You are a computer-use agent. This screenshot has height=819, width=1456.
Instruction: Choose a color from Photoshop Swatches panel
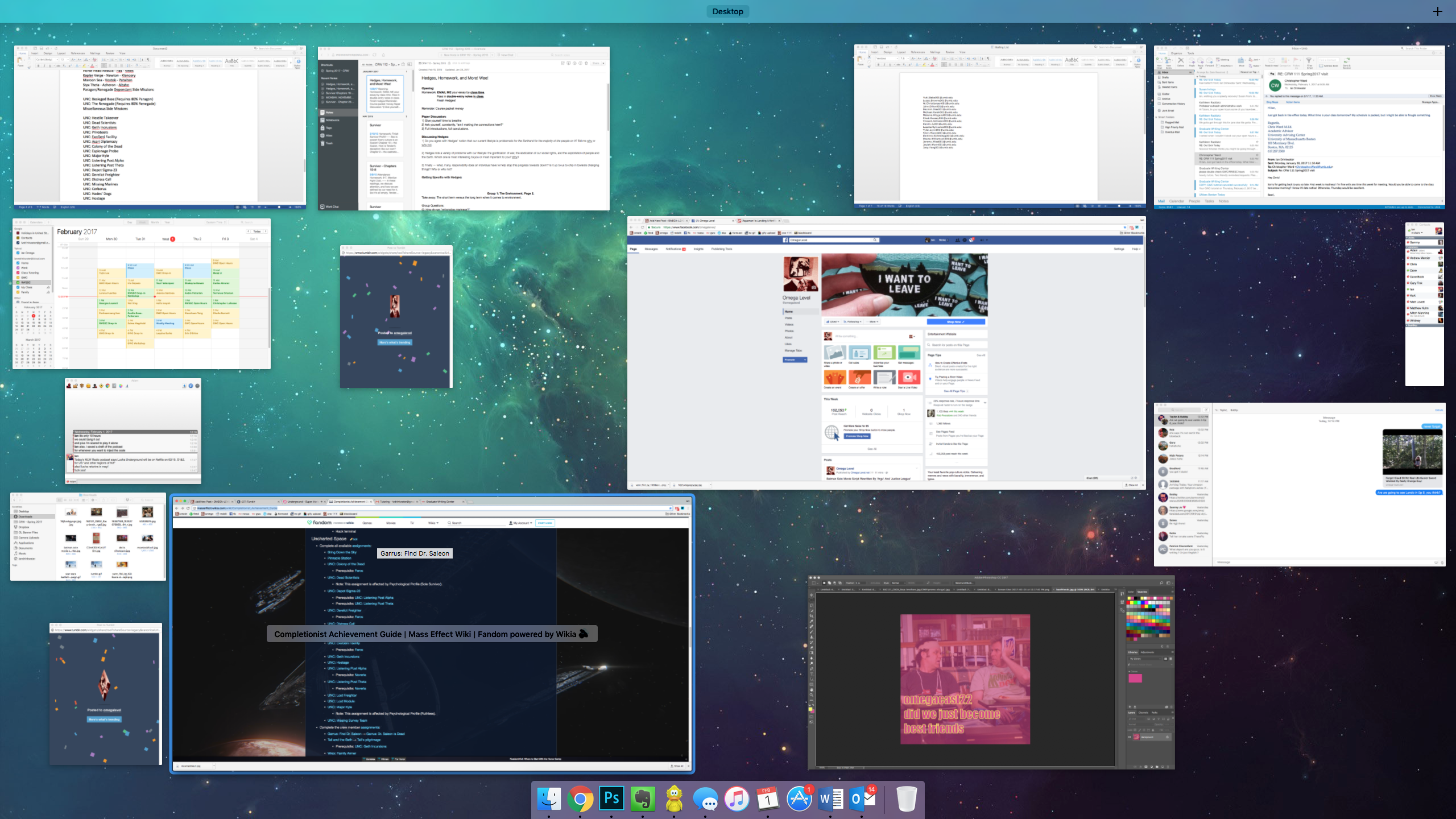[x=1149, y=618]
